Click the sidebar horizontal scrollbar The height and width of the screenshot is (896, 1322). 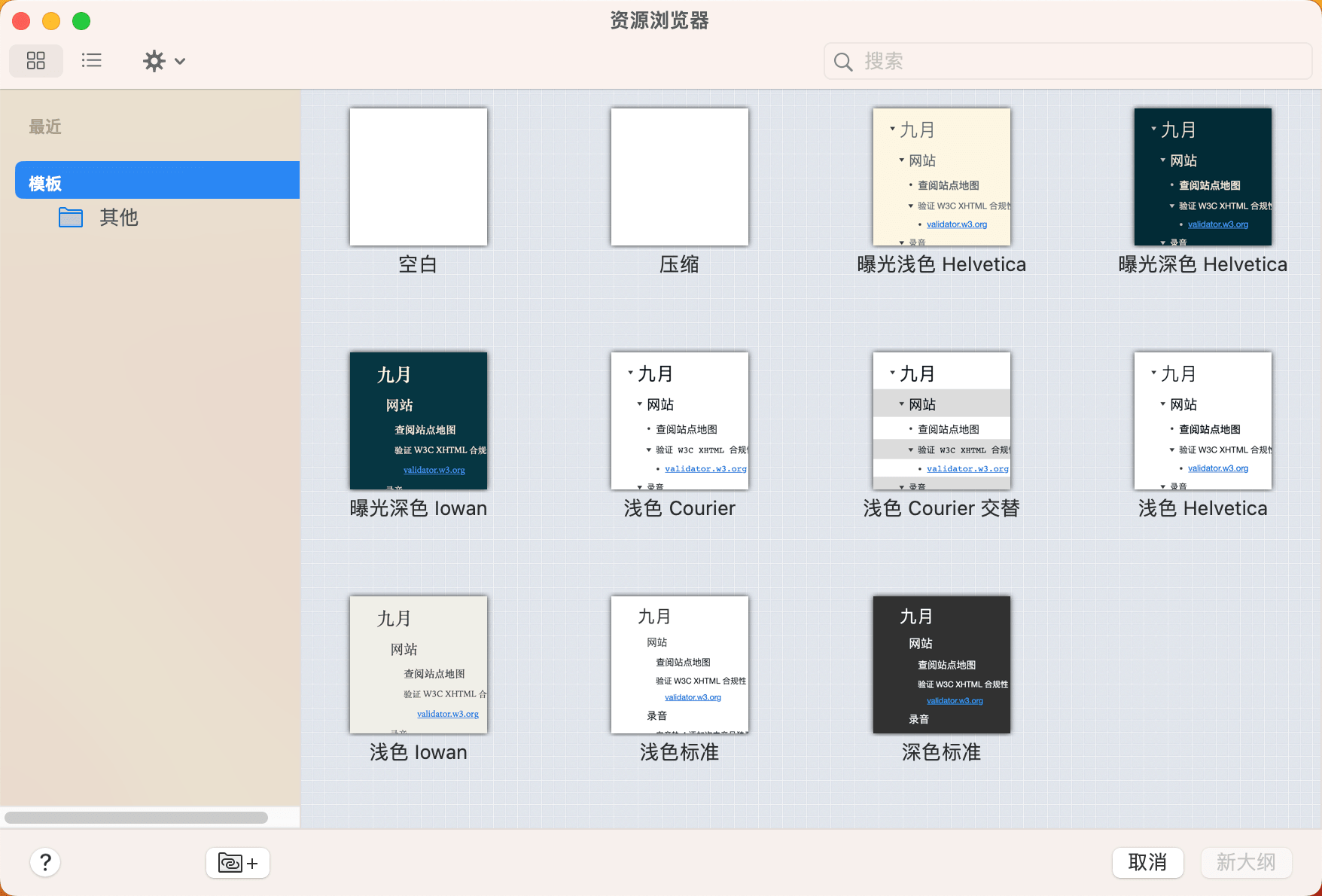click(136, 818)
